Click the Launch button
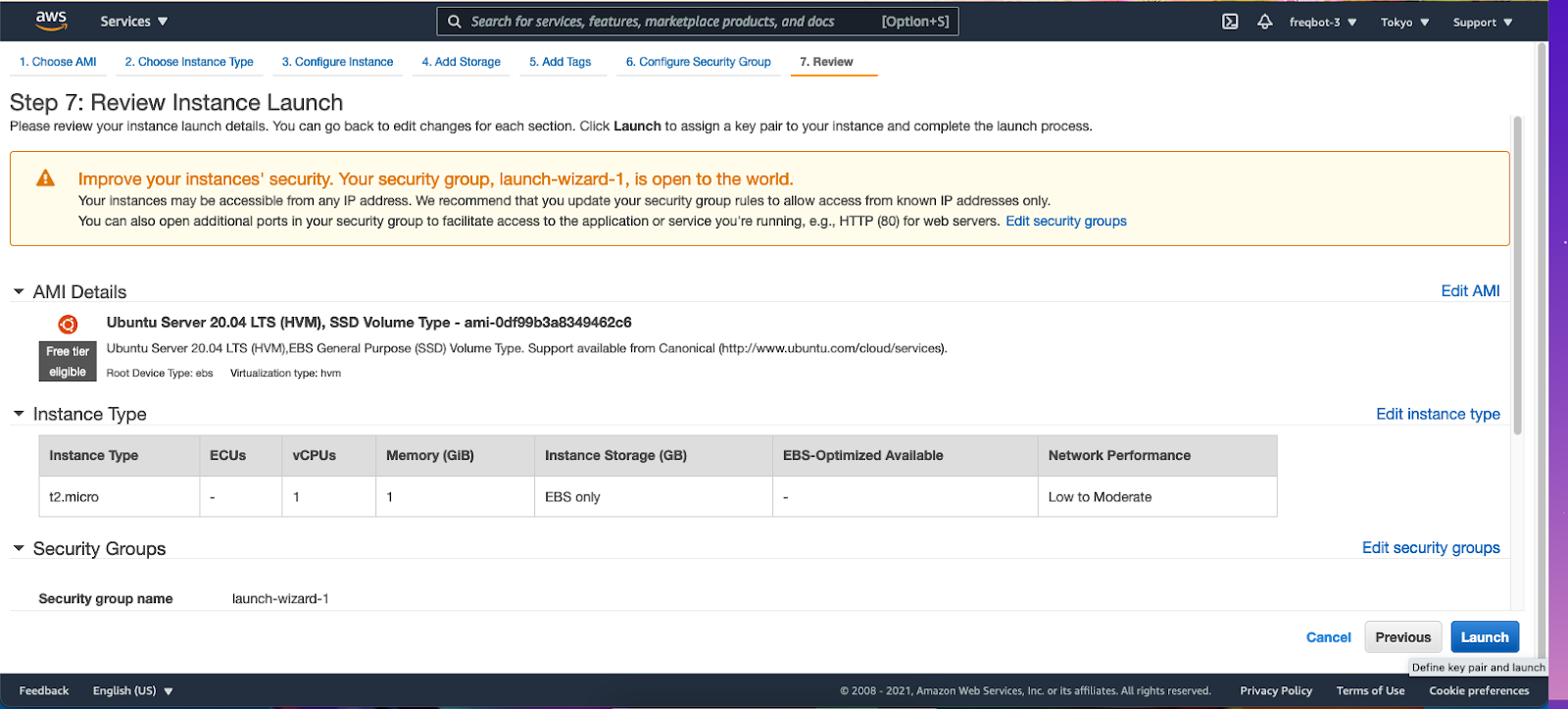The image size is (1568, 709). [1485, 637]
